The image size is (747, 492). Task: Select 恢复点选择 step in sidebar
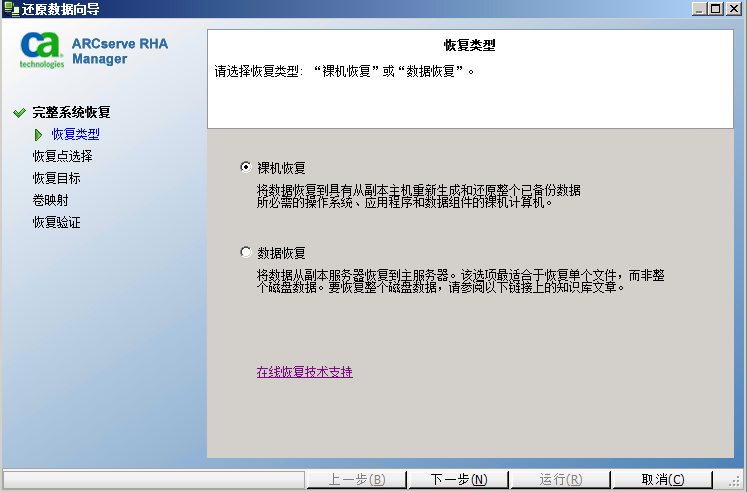[62, 156]
